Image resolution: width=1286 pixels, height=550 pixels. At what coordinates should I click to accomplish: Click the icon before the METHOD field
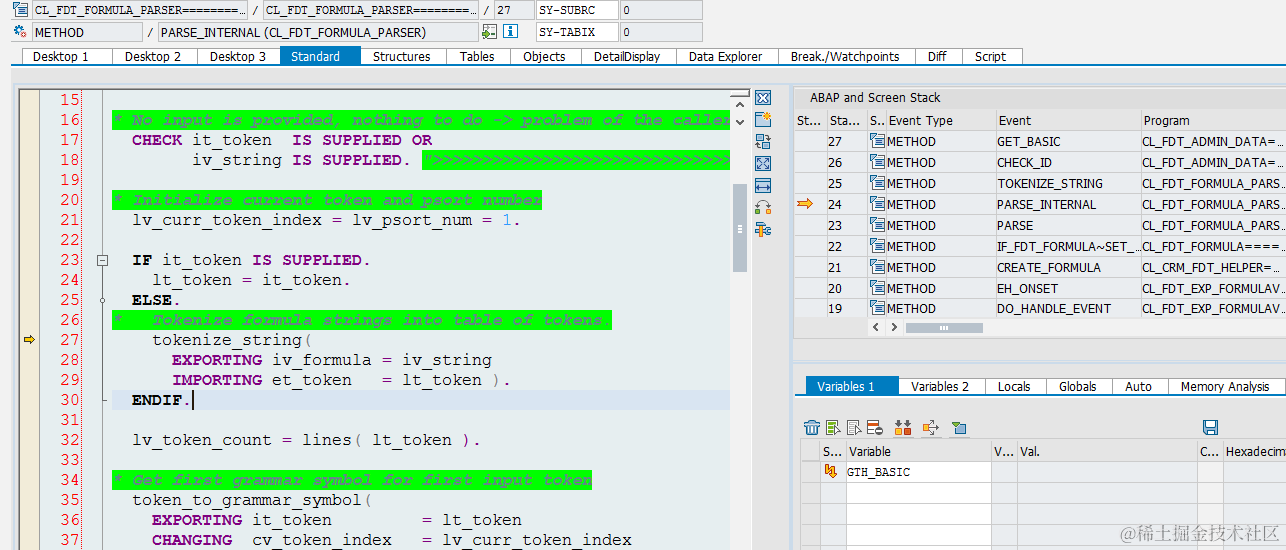(x=20, y=32)
